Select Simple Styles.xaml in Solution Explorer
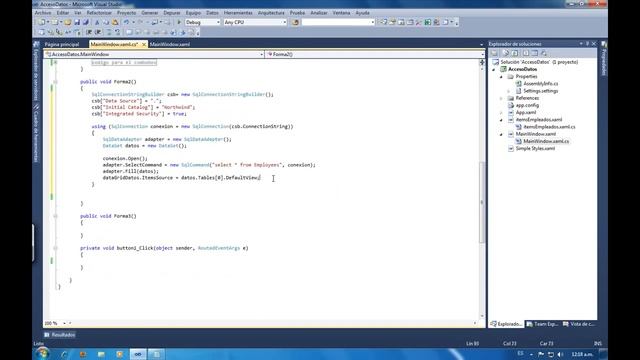This screenshot has width=640, height=360. [535, 149]
